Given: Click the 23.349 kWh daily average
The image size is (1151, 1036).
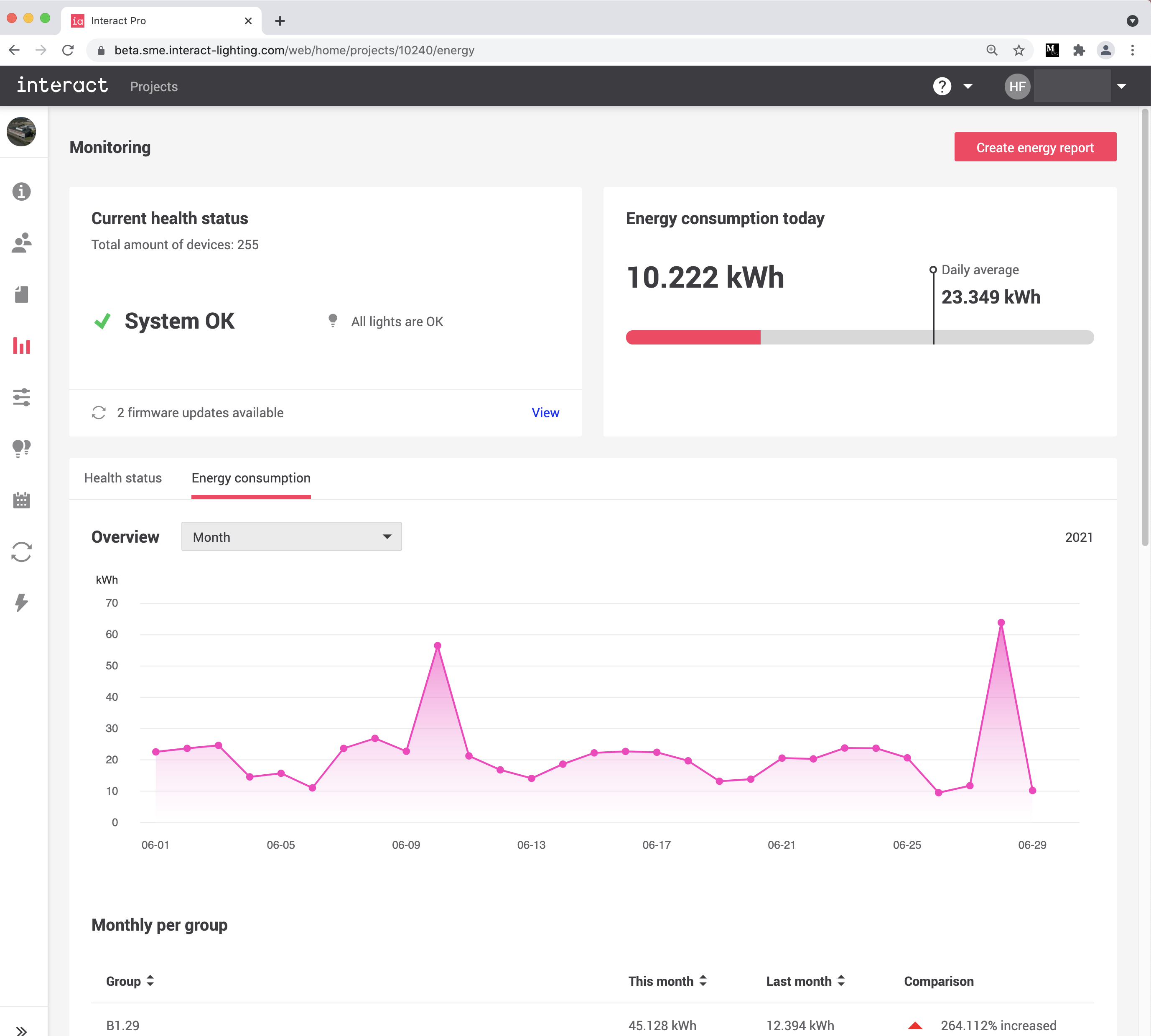Looking at the screenshot, I should click(991, 297).
